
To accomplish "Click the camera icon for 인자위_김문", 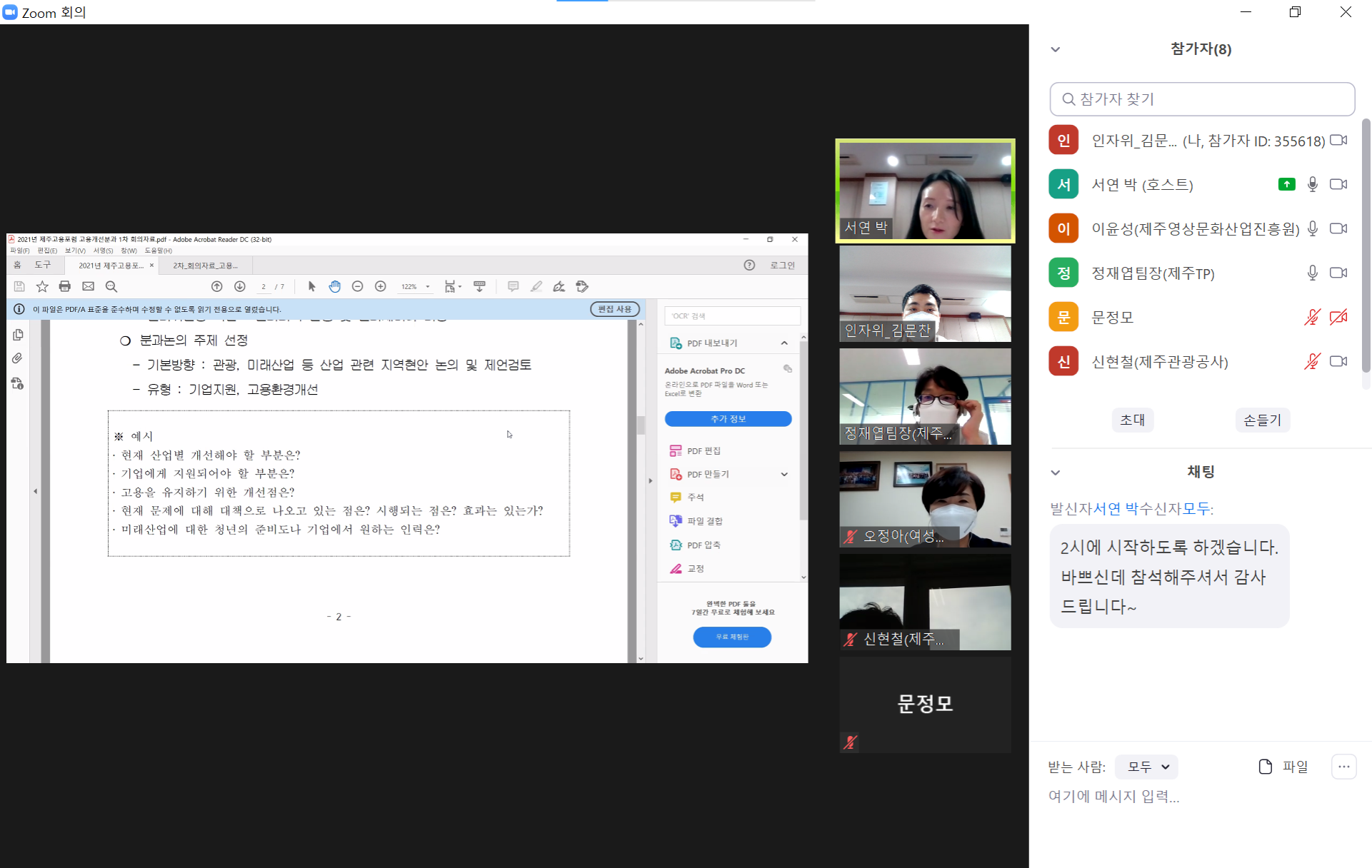I will (1338, 141).
